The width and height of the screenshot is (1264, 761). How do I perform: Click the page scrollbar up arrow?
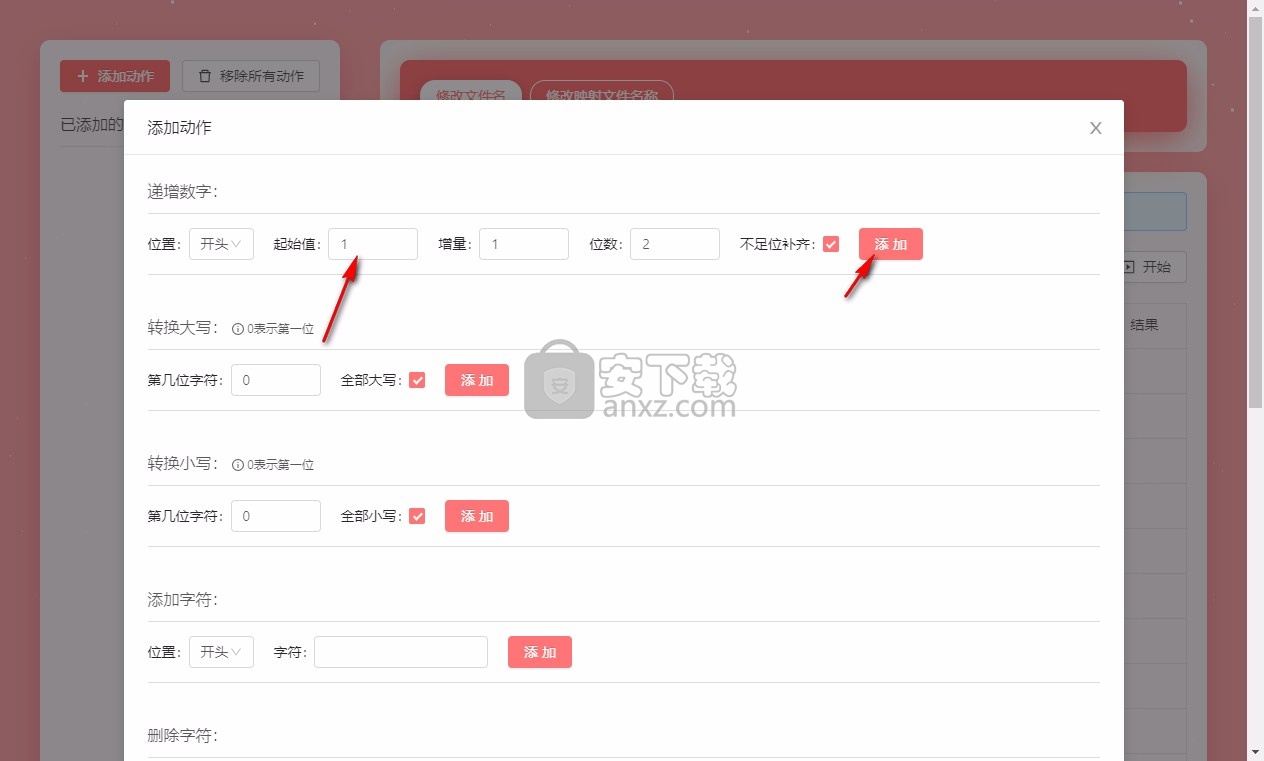click(x=1256, y=9)
